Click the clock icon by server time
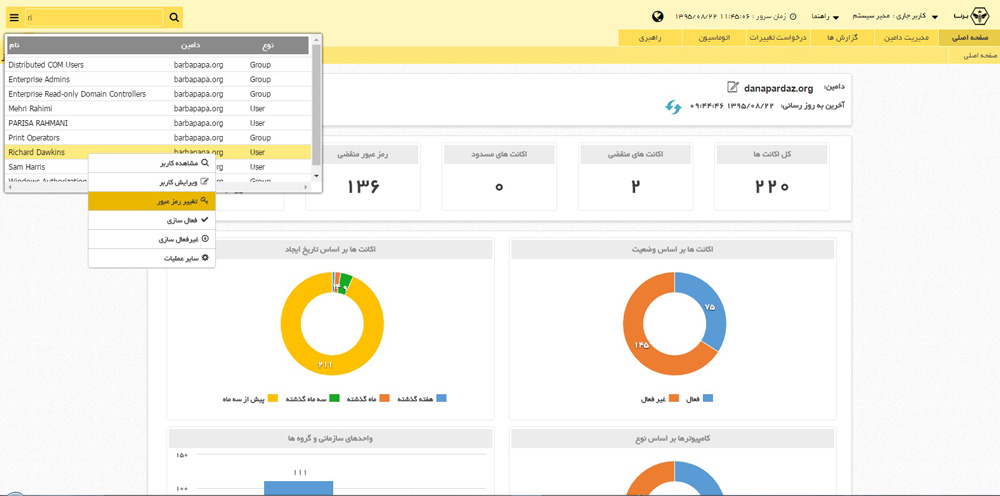This screenshot has width=1000, height=496. point(793,17)
